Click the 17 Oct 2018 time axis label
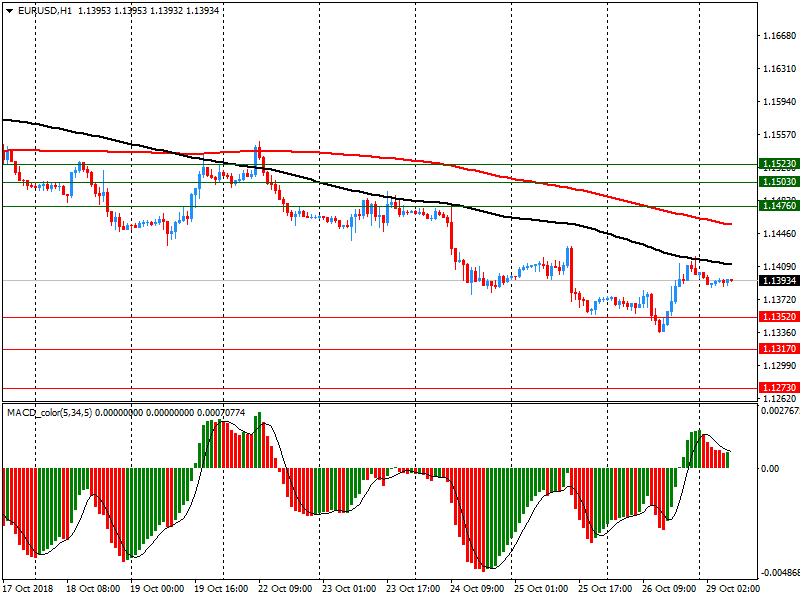Image resolution: width=800 pixels, height=600 pixels. (x=28, y=589)
